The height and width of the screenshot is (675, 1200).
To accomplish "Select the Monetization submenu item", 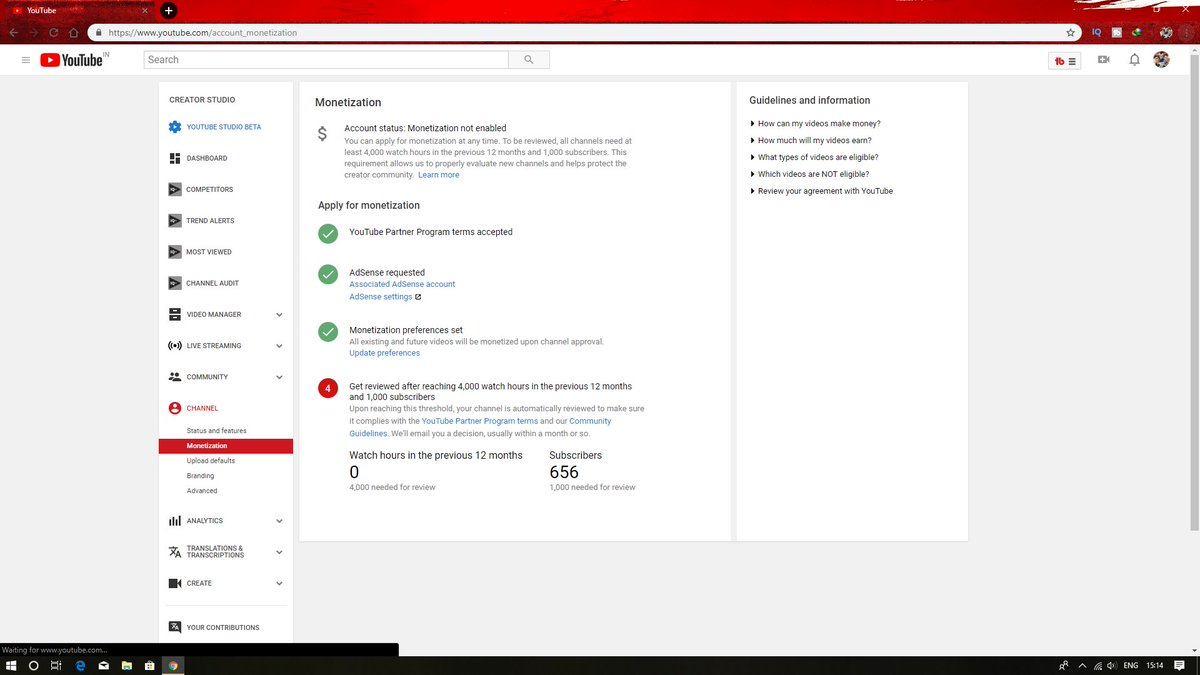I will (226, 446).
